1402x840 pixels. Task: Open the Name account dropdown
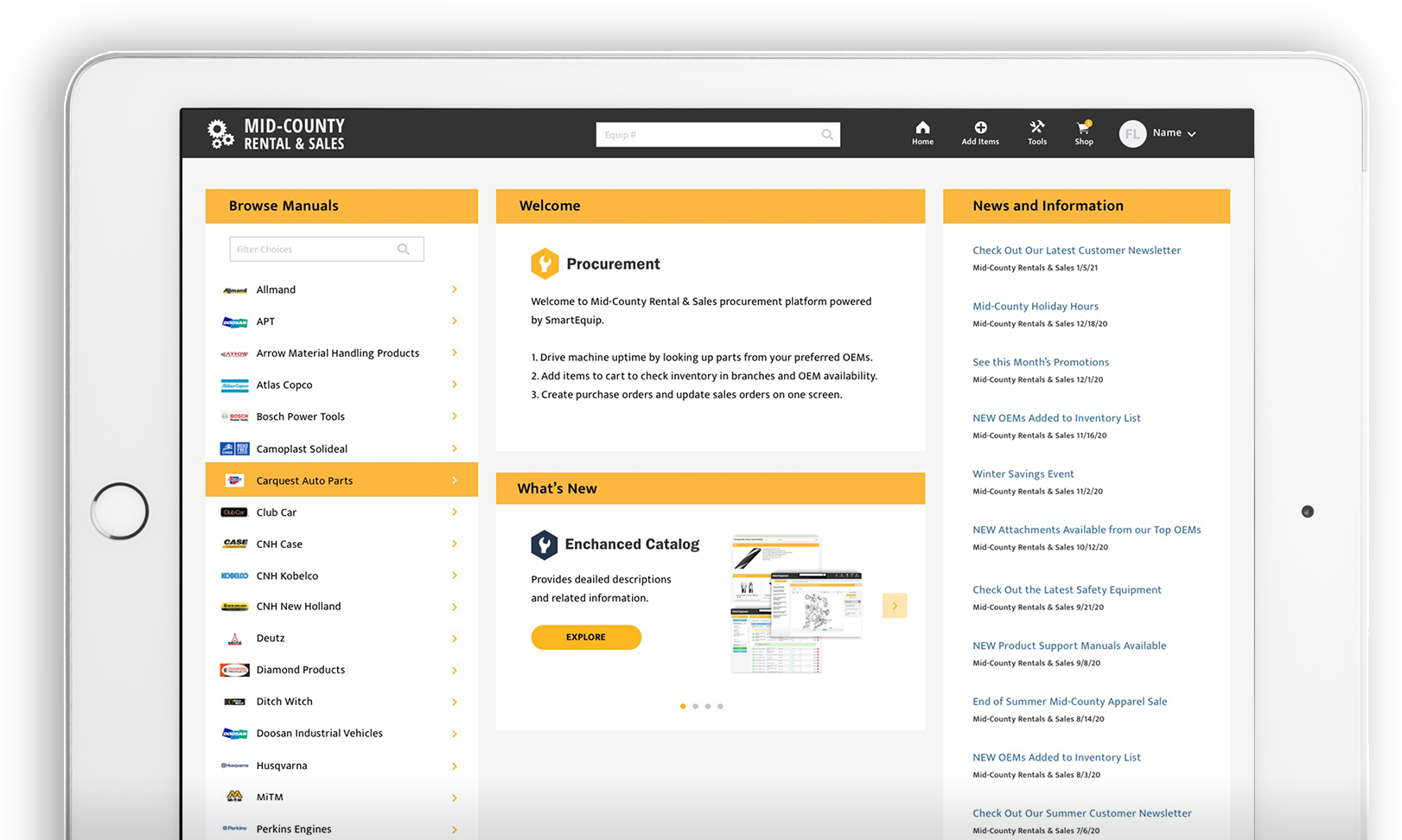point(1174,133)
